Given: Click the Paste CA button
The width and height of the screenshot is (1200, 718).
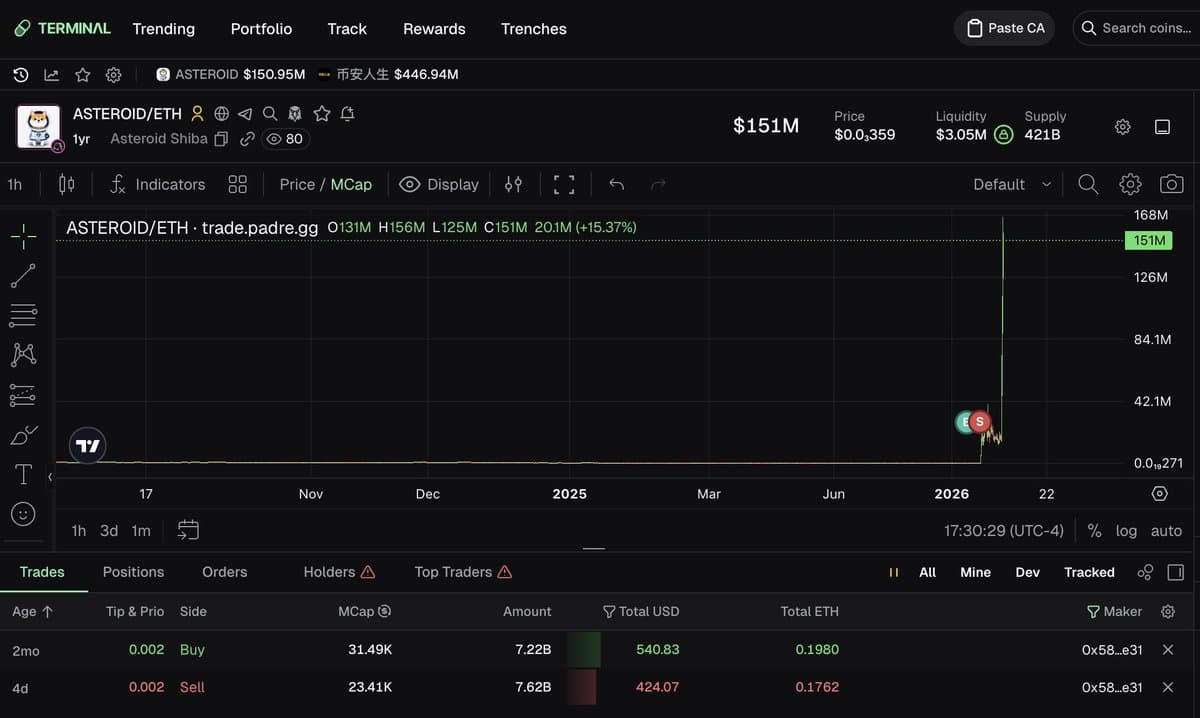Looking at the screenshot, I should (x=1004, y=28).
